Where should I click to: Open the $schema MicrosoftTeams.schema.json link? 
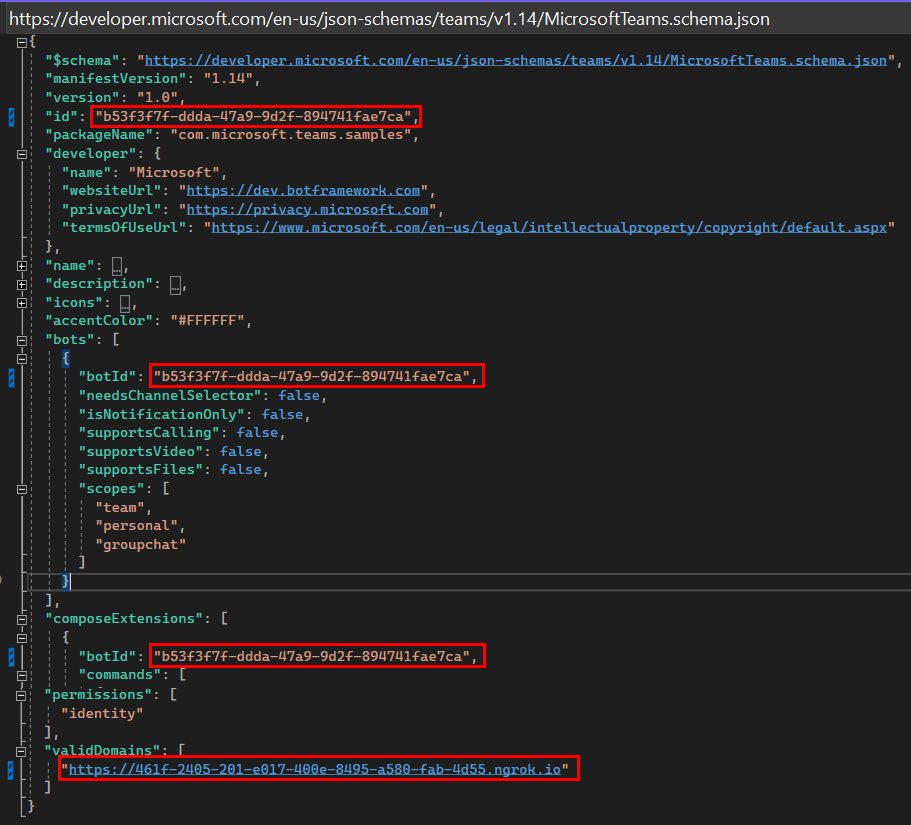pyautogui.click(x=516, y=60)
